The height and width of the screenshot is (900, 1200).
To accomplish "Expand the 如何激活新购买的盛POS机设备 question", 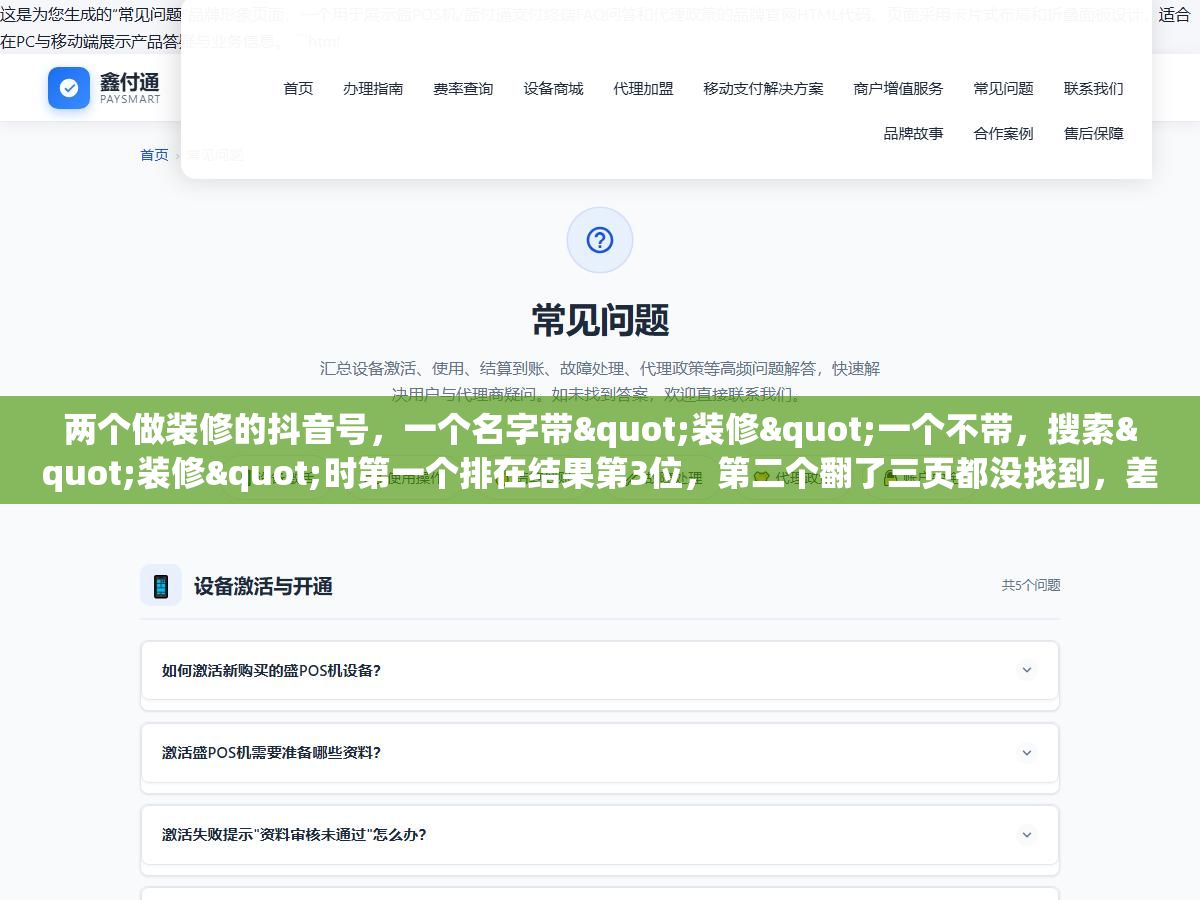I will (600, 670).
